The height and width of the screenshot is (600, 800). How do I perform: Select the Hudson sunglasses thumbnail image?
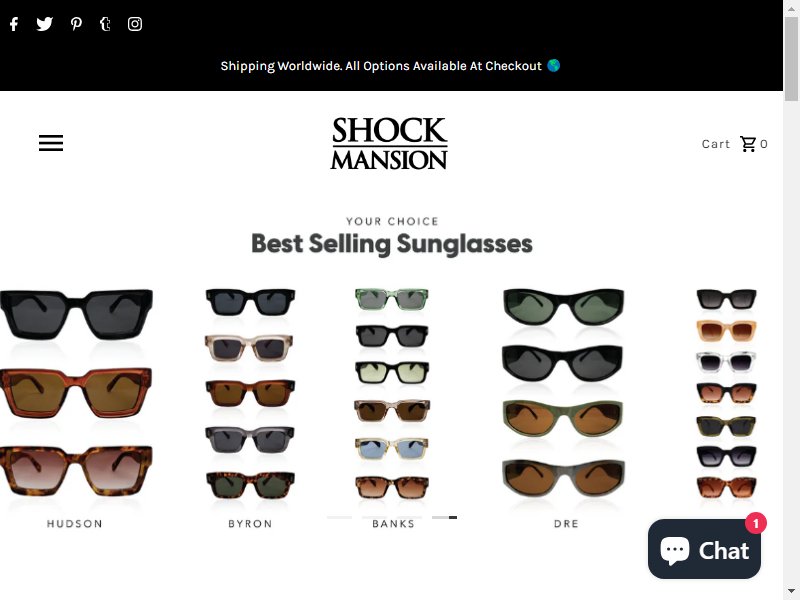click(76, 393)
